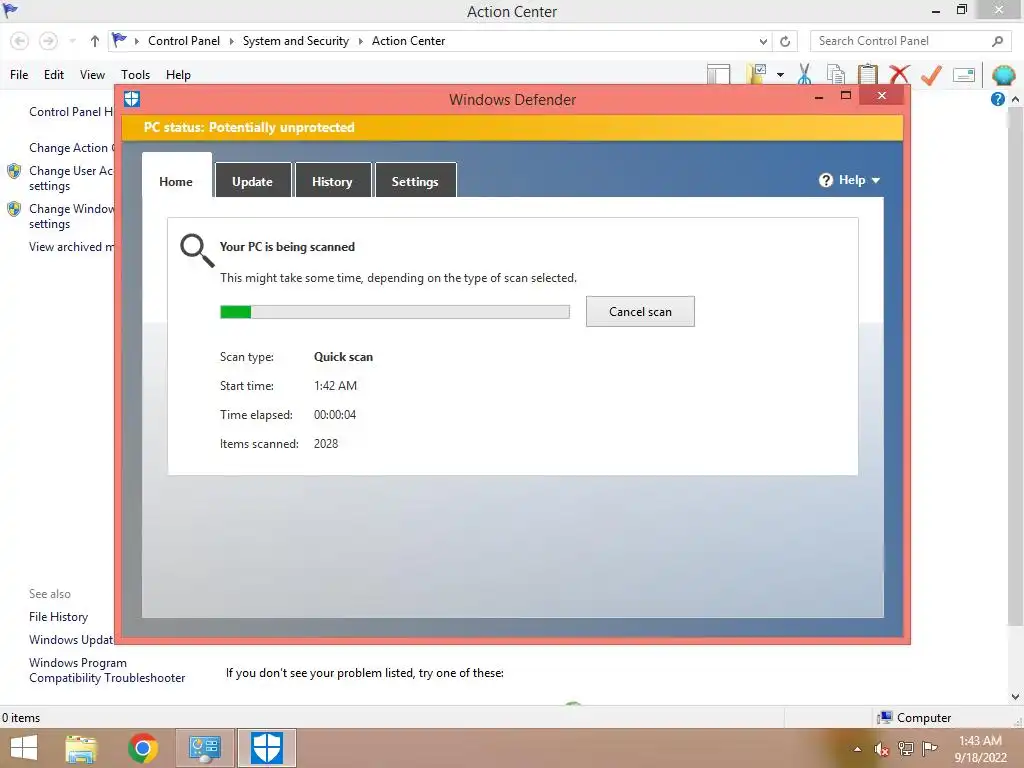Image resolution: width=1024 pixels, height=768 pixels.
Task: Expand arrow after System and Security breadcrumb
Action: click(x=360, y=41)
